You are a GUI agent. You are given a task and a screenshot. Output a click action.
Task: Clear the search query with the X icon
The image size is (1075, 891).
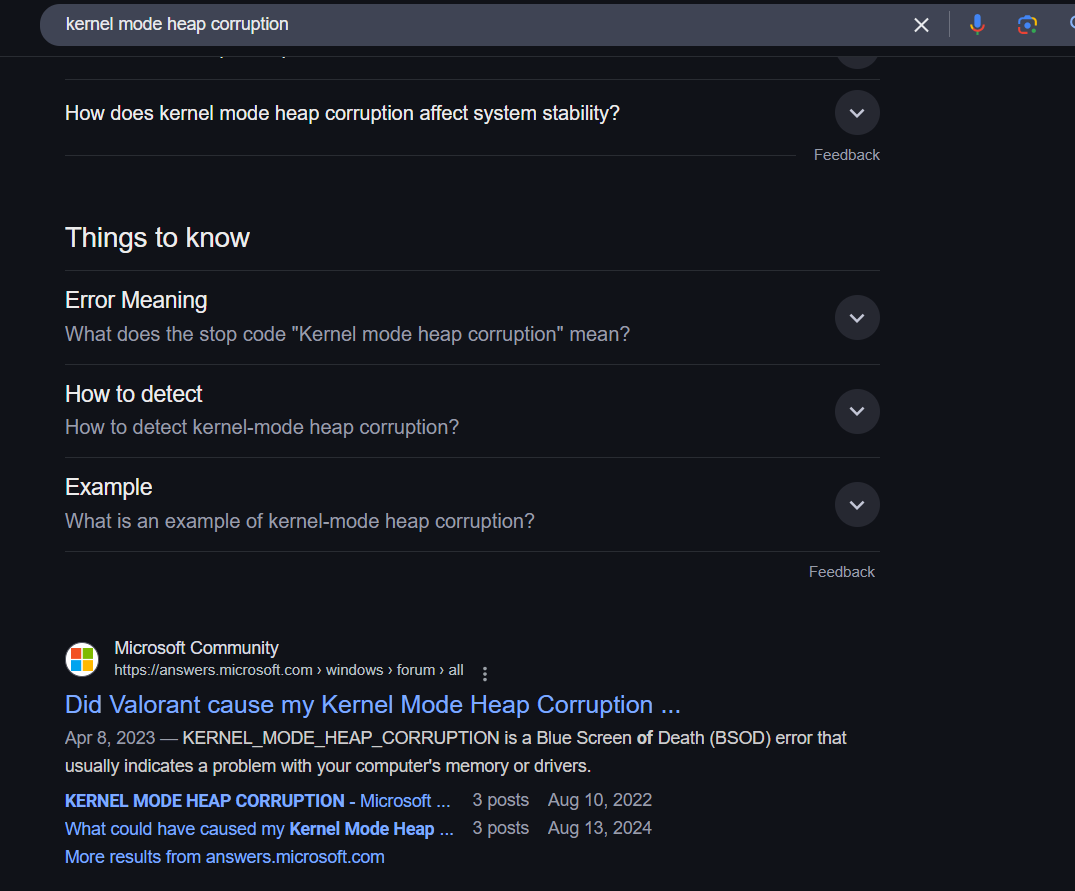click(x=921, y=25)
